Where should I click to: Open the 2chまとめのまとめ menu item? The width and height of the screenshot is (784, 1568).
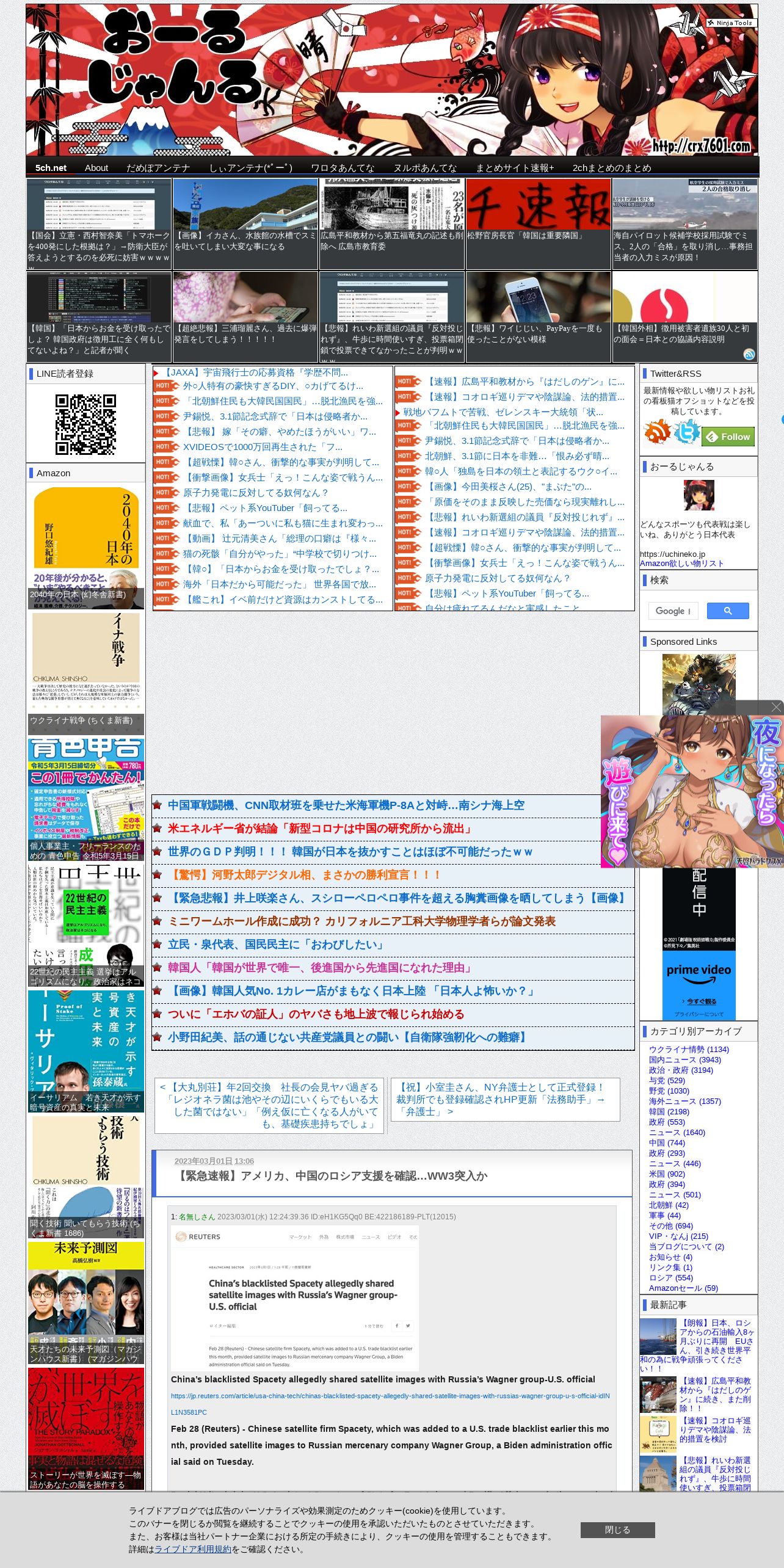click(x=612, y=168)
